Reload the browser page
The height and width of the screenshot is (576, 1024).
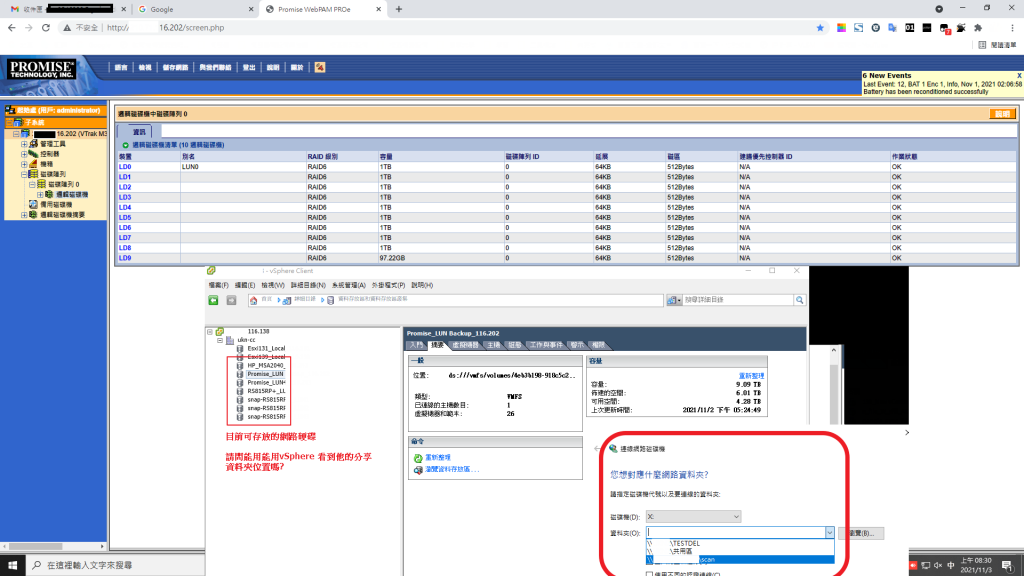pos(46,28)
